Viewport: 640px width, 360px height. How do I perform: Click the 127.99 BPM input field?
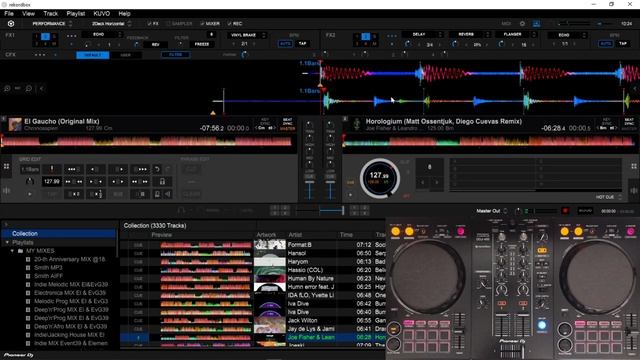click(x=52, y=182)
